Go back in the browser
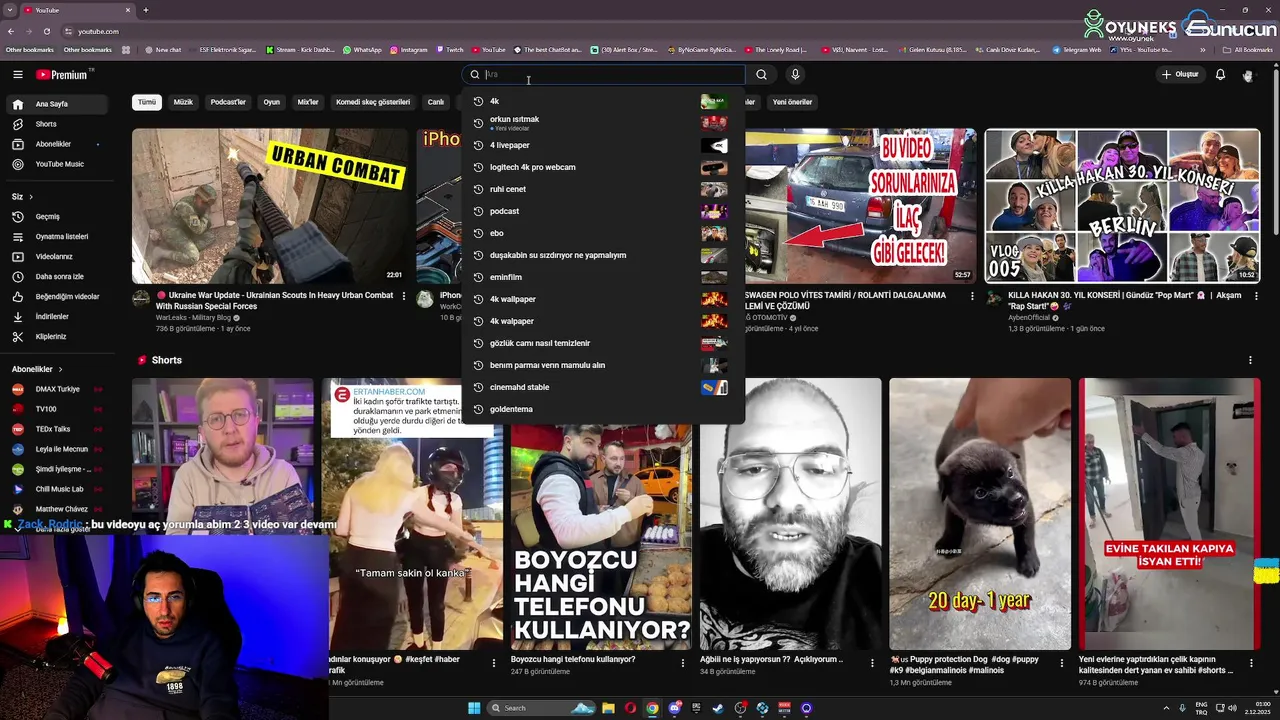Screen dimensions: 1280x720 11,31
